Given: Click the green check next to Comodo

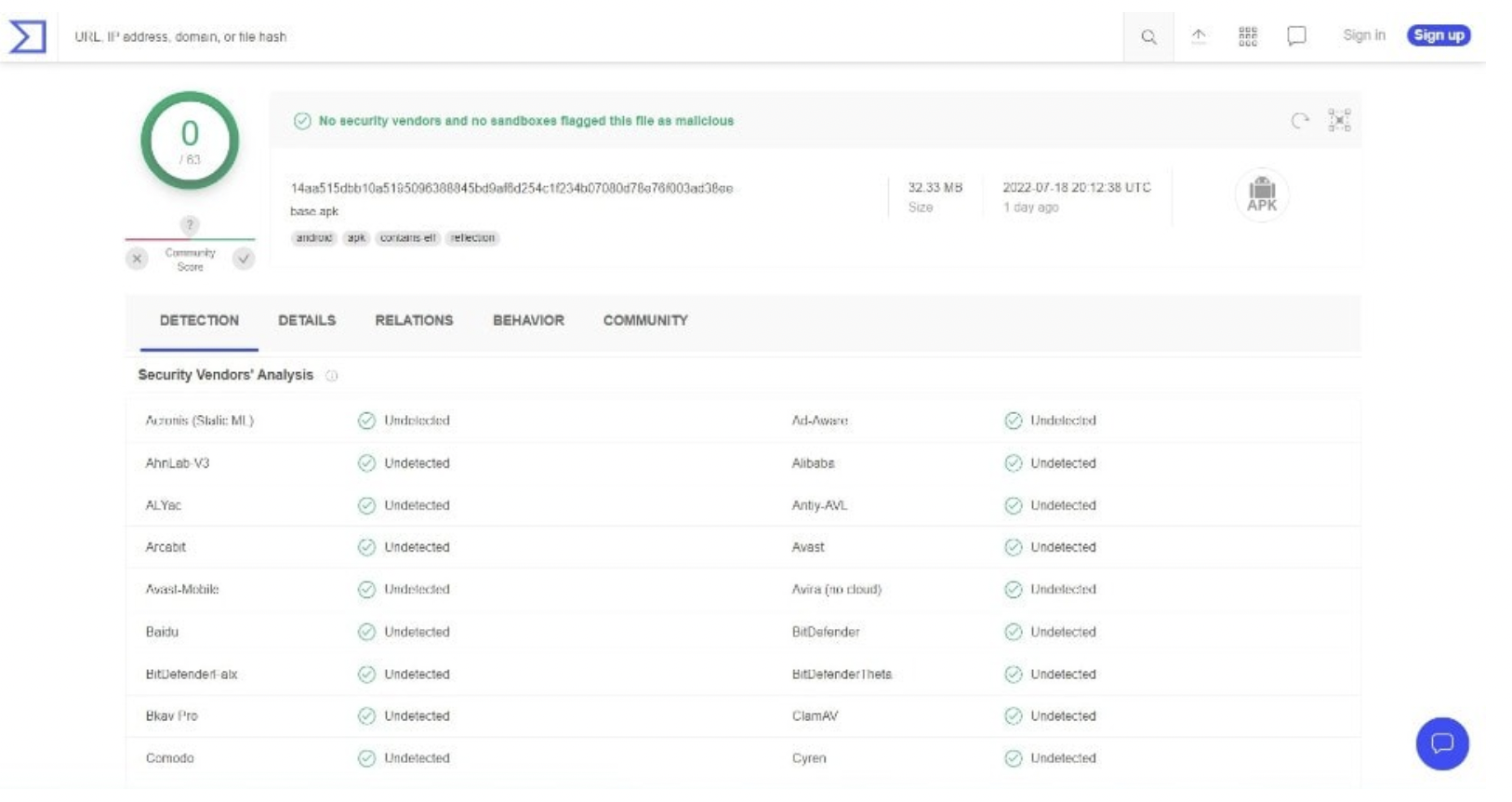Looking at the screenshot, I should [366, 758].
